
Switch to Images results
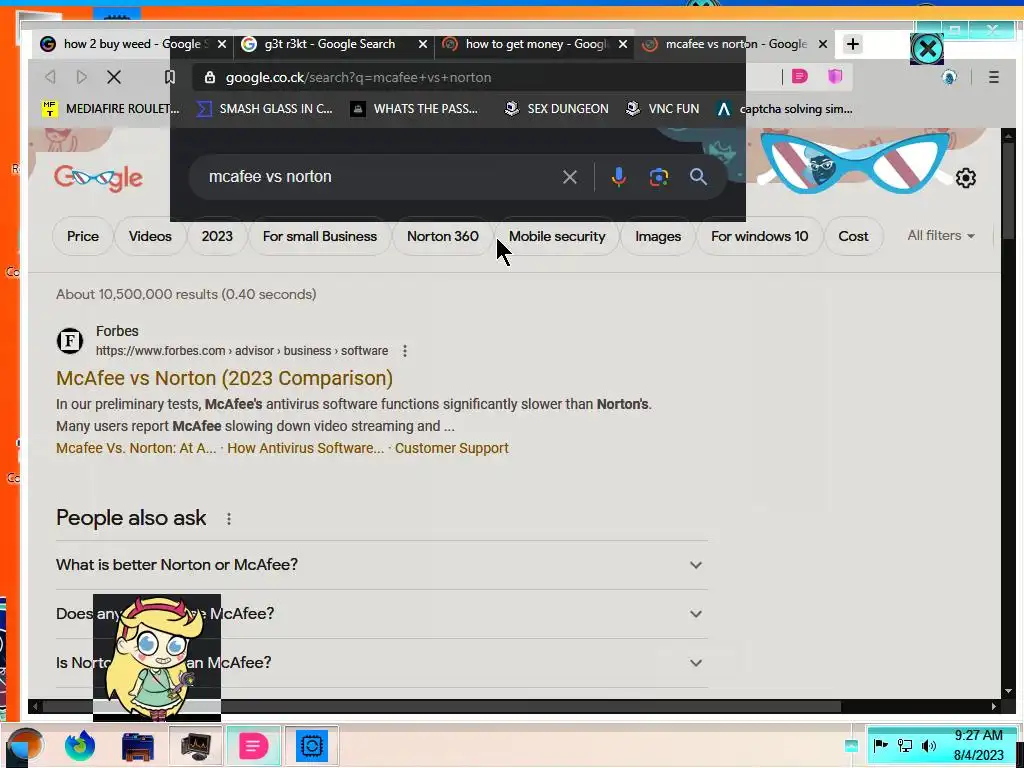(658, 236)
